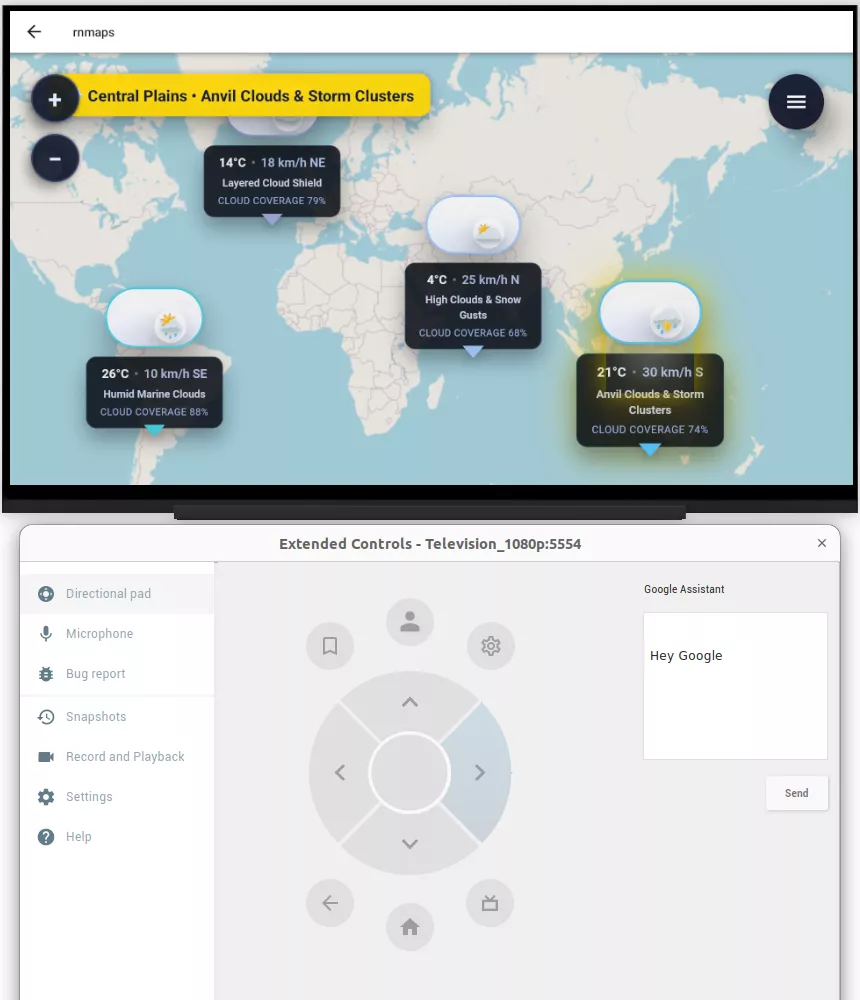This screenshot has height=1000, width=860.
Task: Click the back arrow in the app bar
Action: (33, 31)
